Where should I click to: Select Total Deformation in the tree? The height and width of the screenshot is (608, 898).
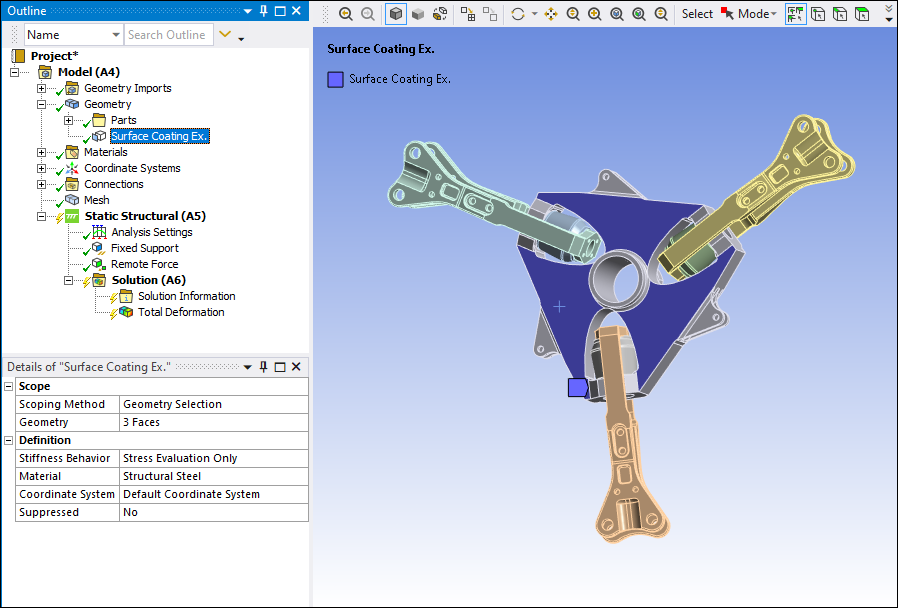[x=180, y=312]
